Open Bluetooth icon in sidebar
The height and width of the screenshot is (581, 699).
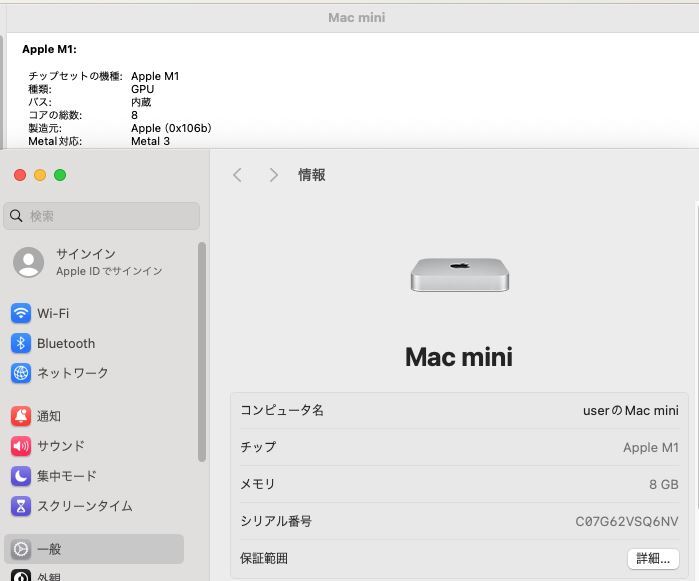(21, 343)
